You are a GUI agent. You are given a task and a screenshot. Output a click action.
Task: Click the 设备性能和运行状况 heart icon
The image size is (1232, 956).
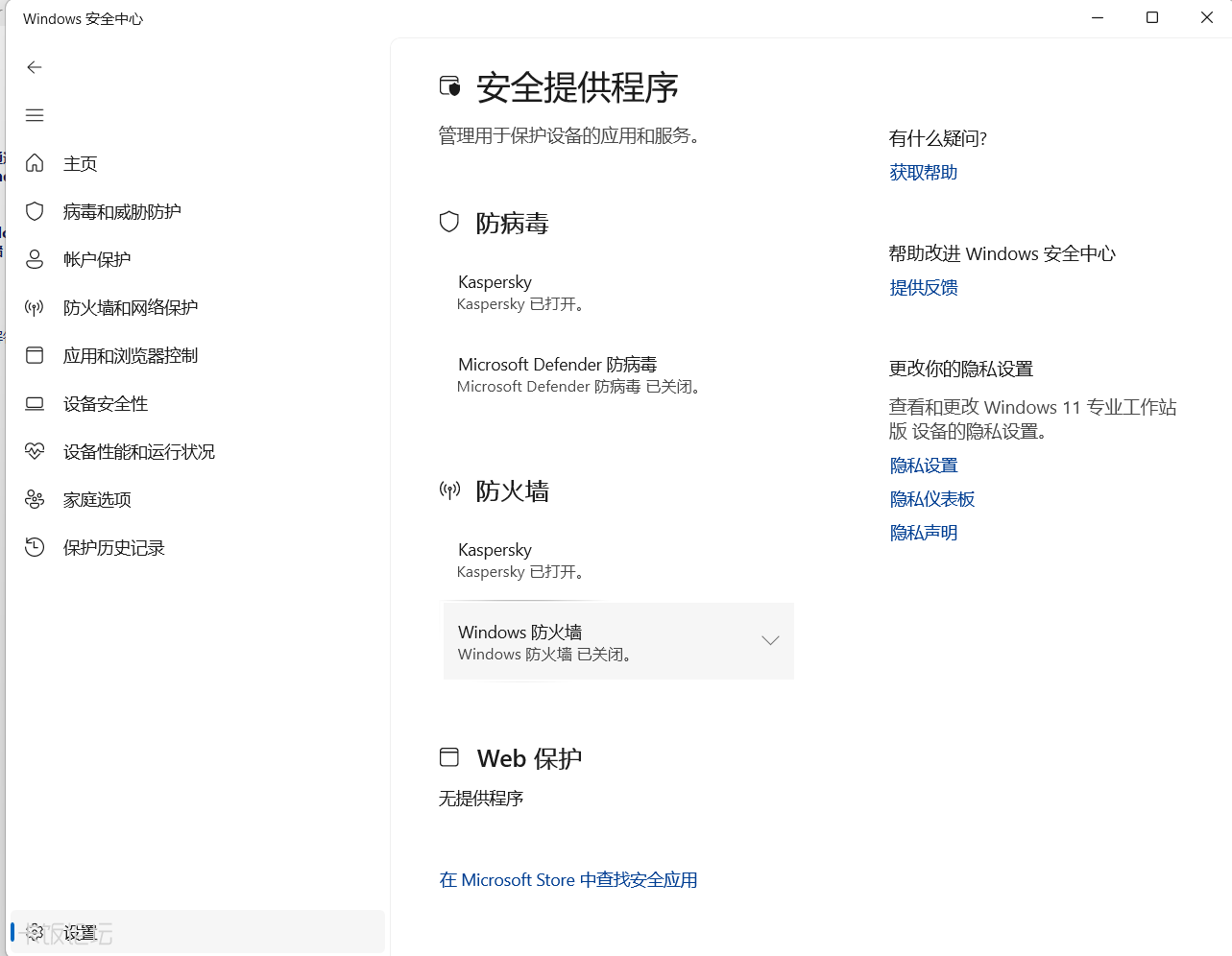coord(35,451)
